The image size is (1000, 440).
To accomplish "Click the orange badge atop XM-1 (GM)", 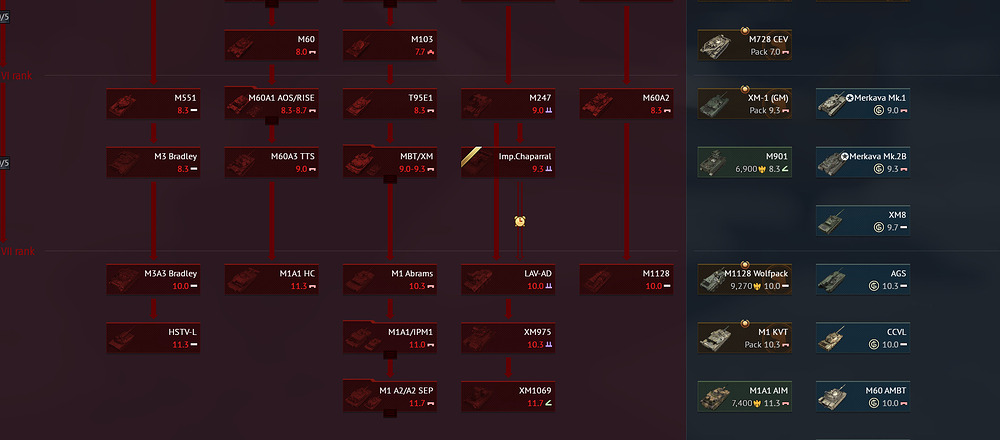I will click(x=744, y=89).
